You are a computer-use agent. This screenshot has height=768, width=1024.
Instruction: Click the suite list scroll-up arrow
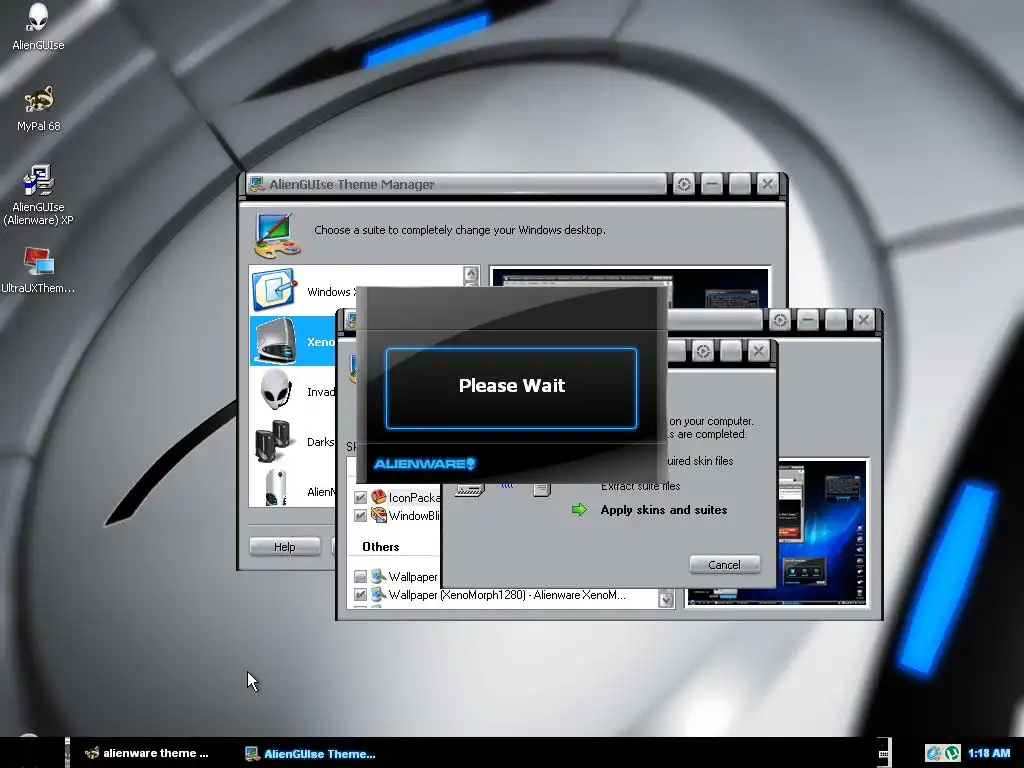[472, 275]
